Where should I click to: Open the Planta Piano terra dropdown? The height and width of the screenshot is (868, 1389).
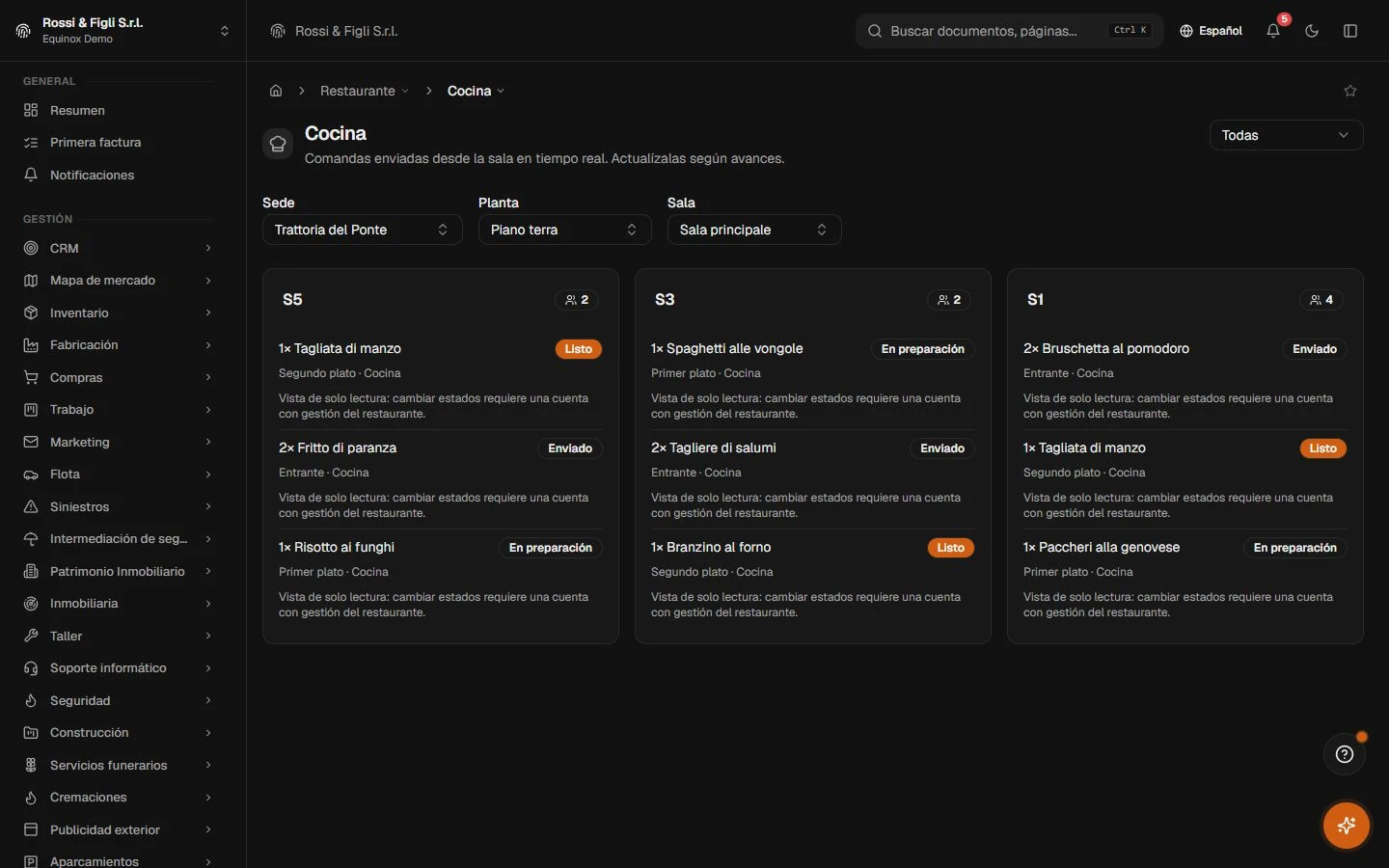pos(565,230)
